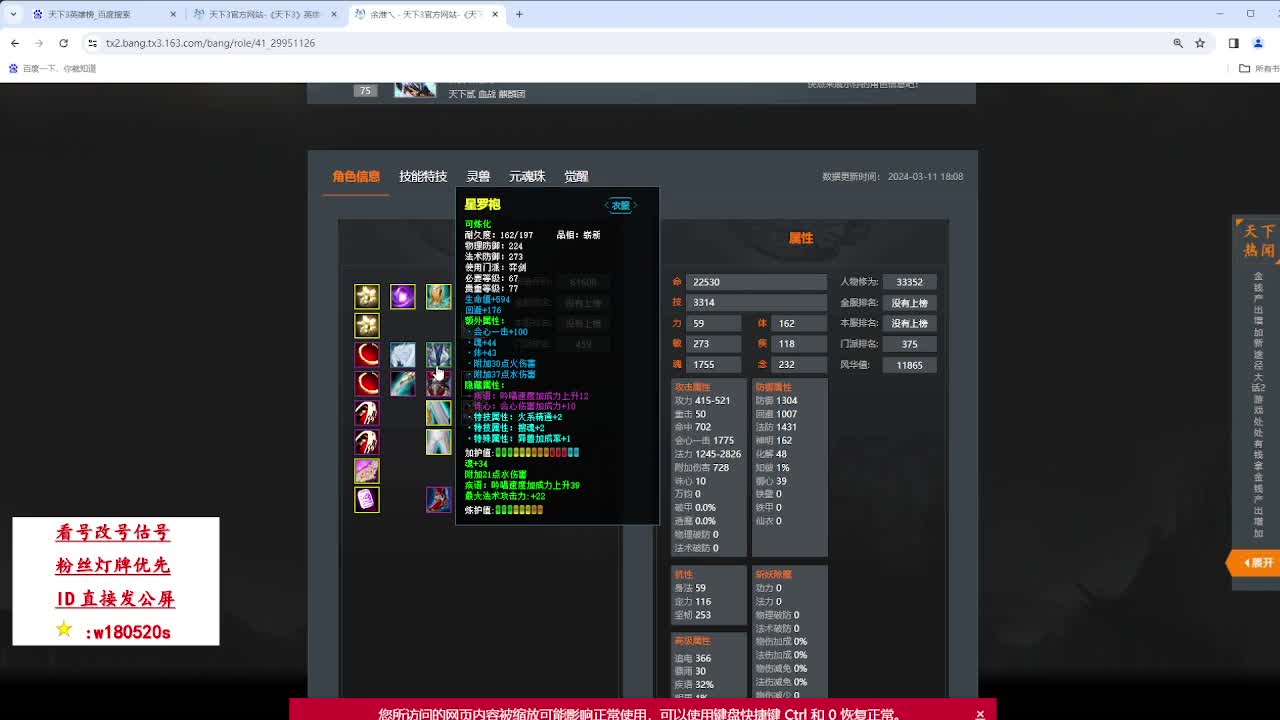Image resolution: width=1280 pixels, height=720 pixels.
Task: Click the 风华值 value 11865
Action: point(909,365)
